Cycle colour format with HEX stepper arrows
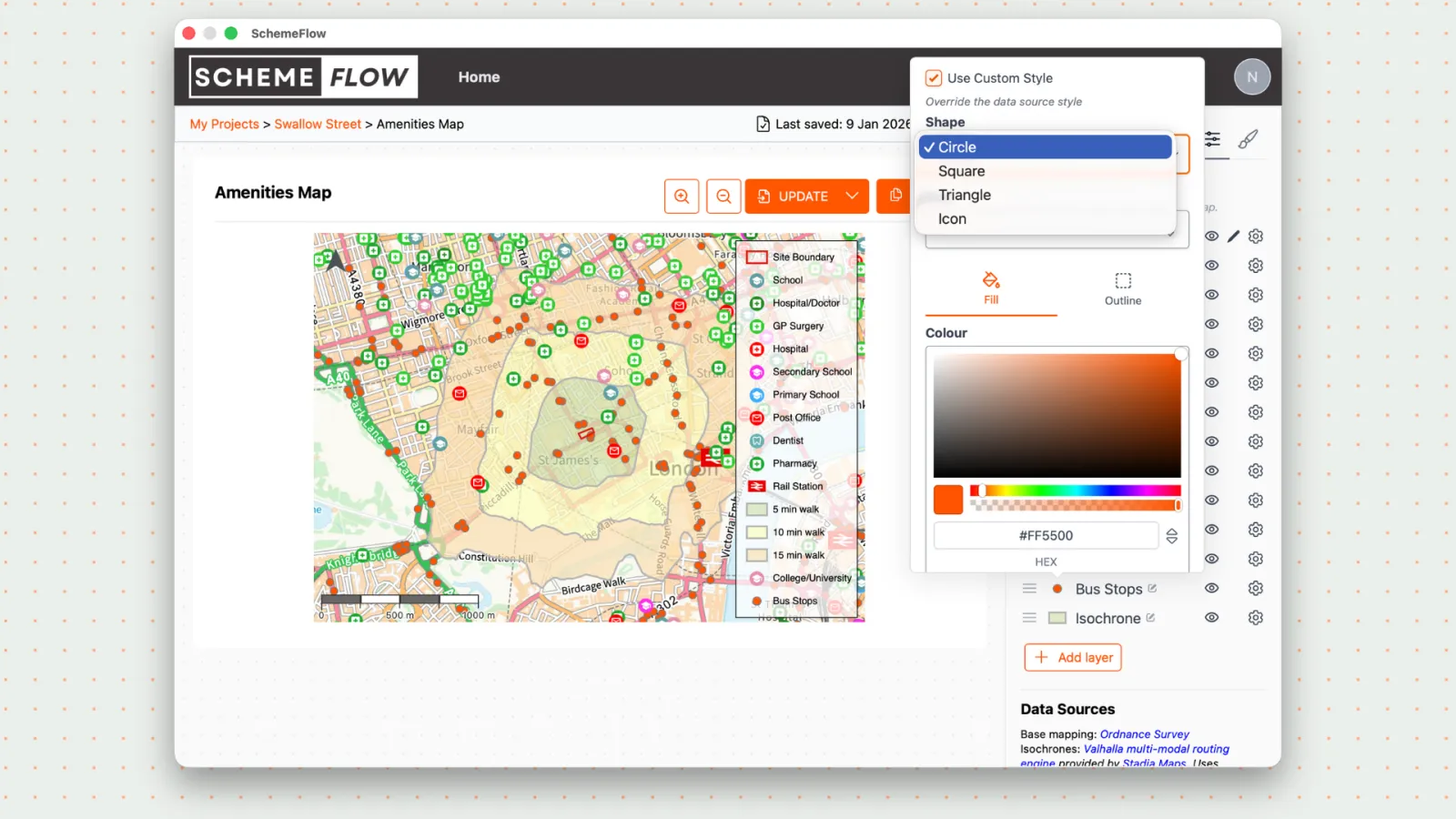 pos(1172,536)
